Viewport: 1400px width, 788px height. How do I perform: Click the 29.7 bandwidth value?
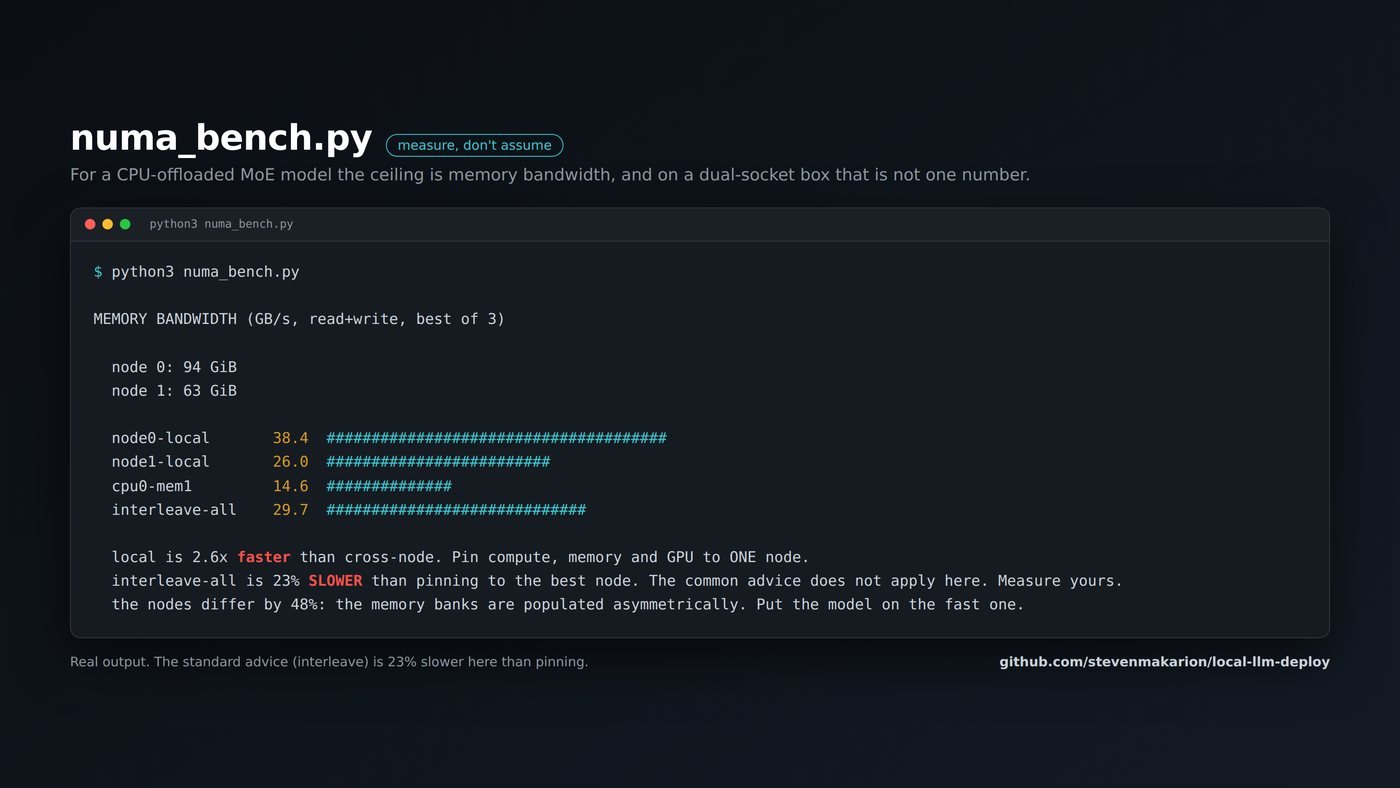(291, 510)
